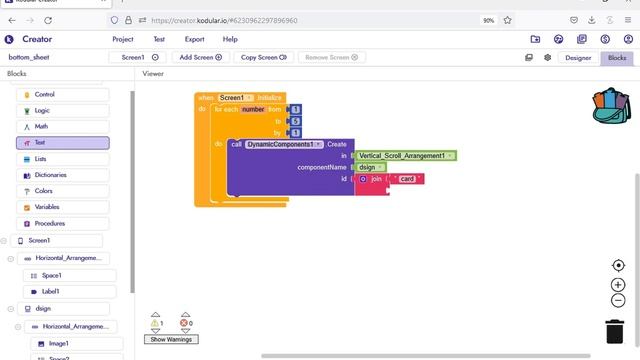Open the Lists blocks drawer
Screen dimensions: 640x360
coord(62,159)
